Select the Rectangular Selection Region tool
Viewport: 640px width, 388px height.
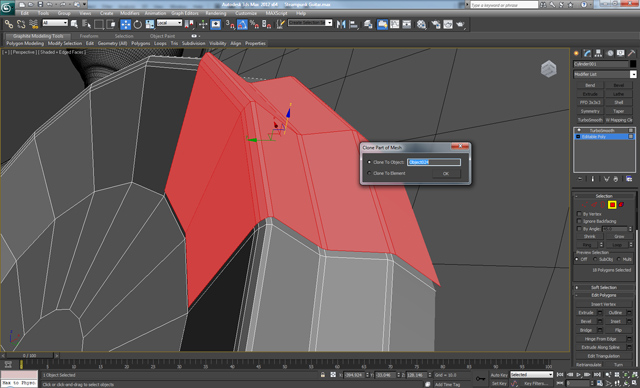(99, 24)
